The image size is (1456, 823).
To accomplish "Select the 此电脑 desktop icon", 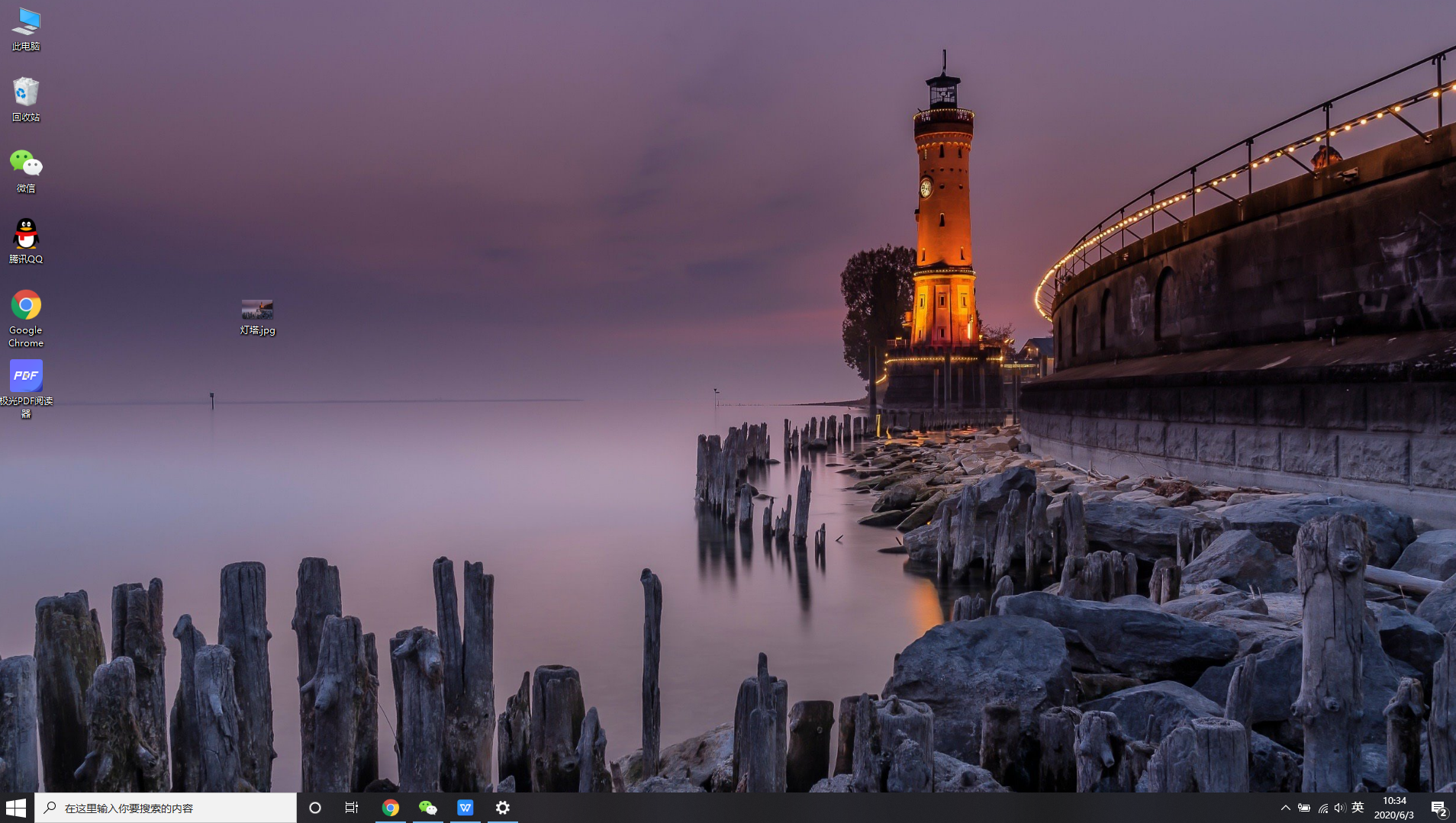I will pos(26,29).
